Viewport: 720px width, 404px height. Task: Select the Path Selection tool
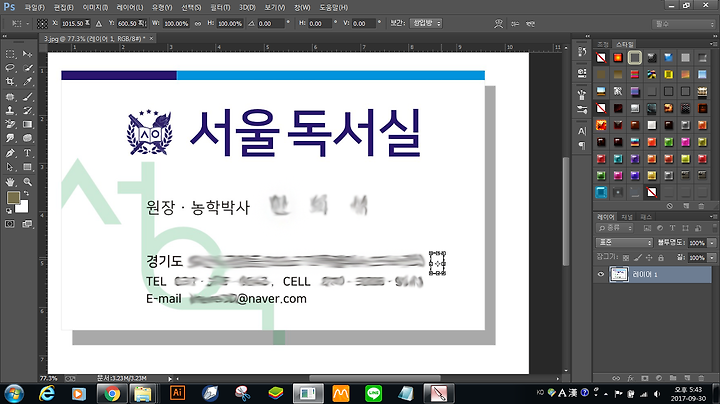tap(10, 167)
